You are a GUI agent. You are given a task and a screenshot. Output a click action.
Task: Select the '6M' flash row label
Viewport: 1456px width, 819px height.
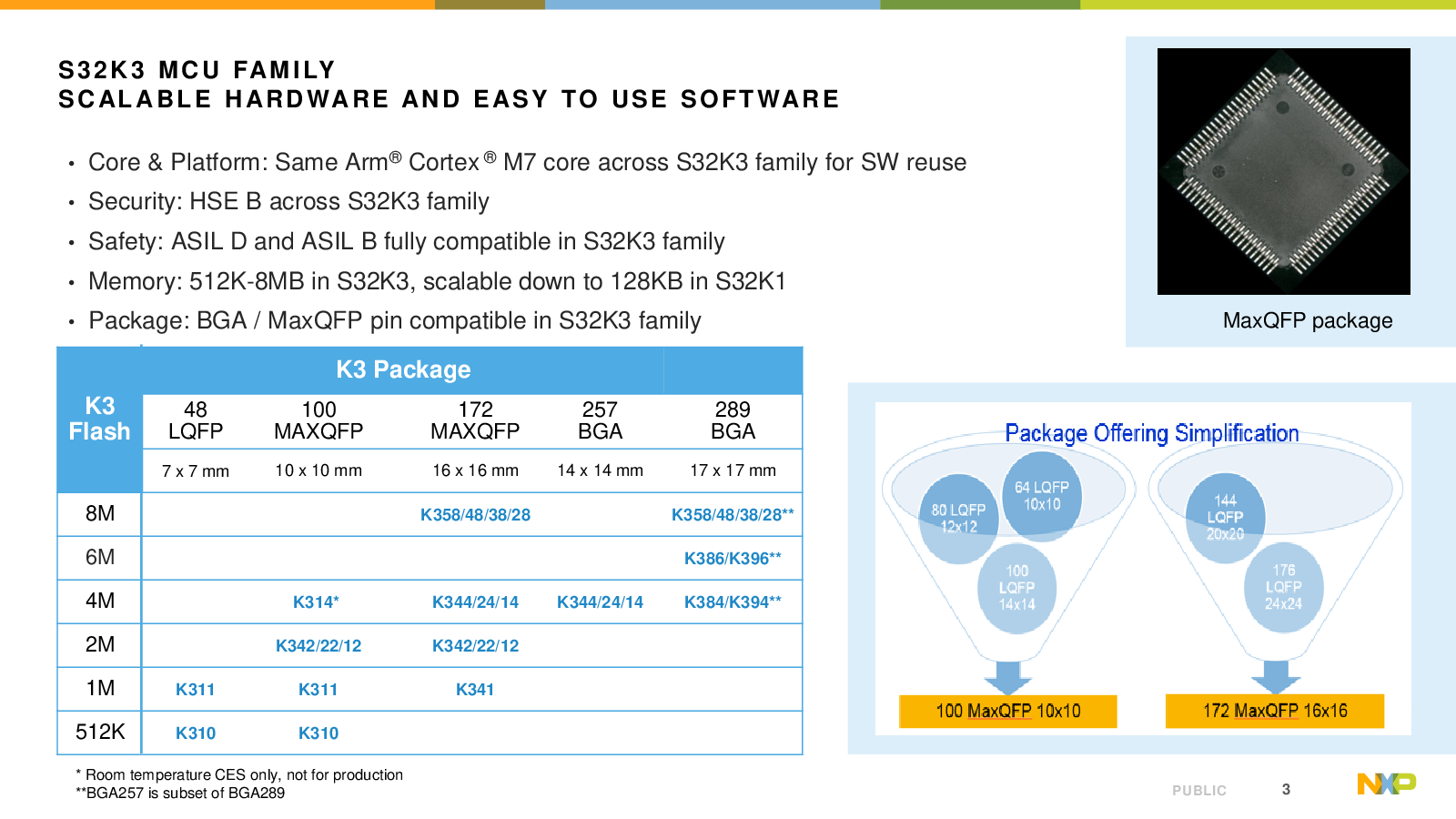click(x=100, y=557)
